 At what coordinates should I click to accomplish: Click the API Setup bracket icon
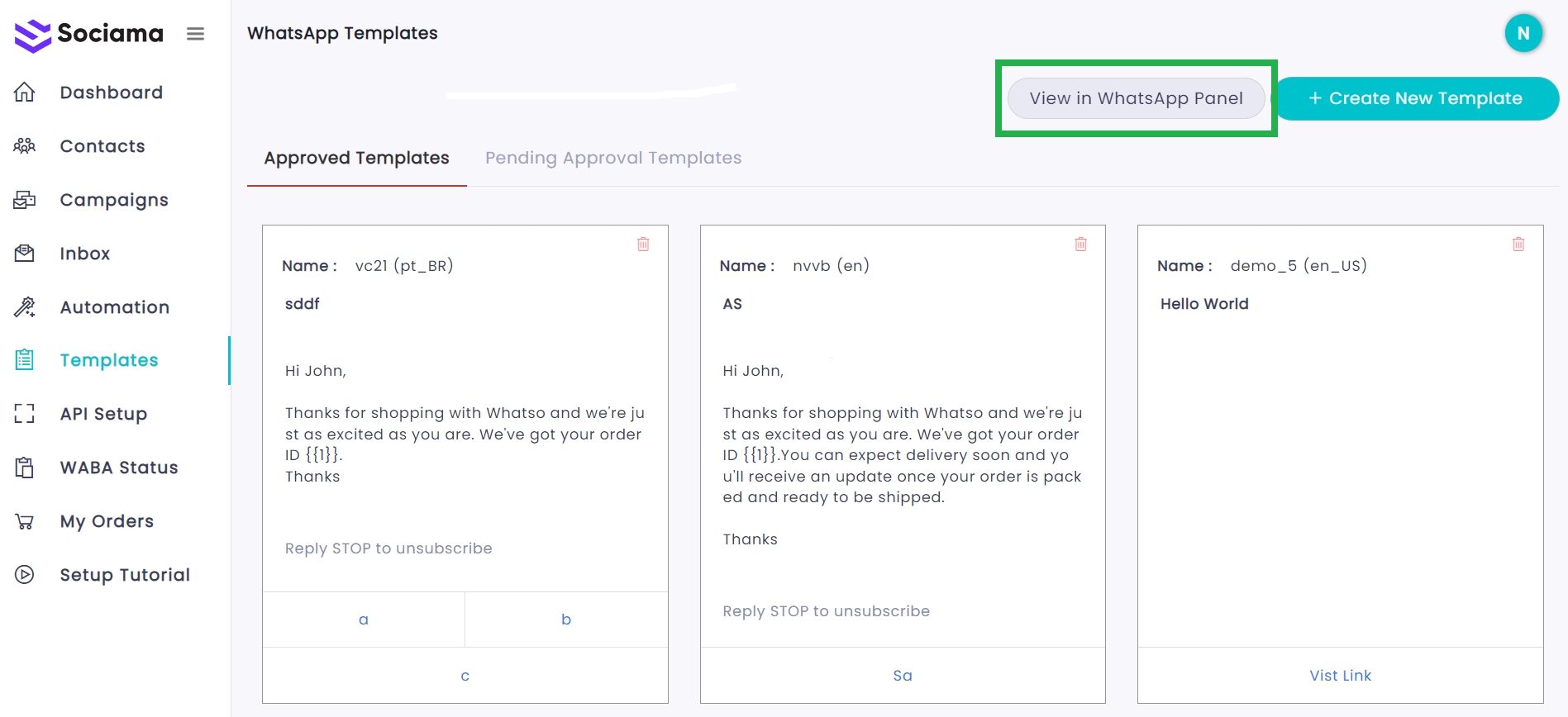coord(25,414)
